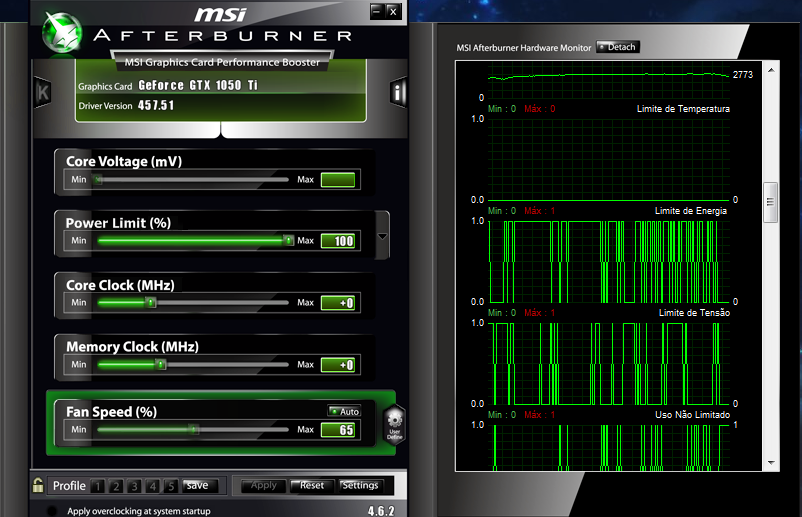Viewport: 802px width, 517px height.
Task: Expand the Power Limit dropdown arrow
Action: coord(382,236)
